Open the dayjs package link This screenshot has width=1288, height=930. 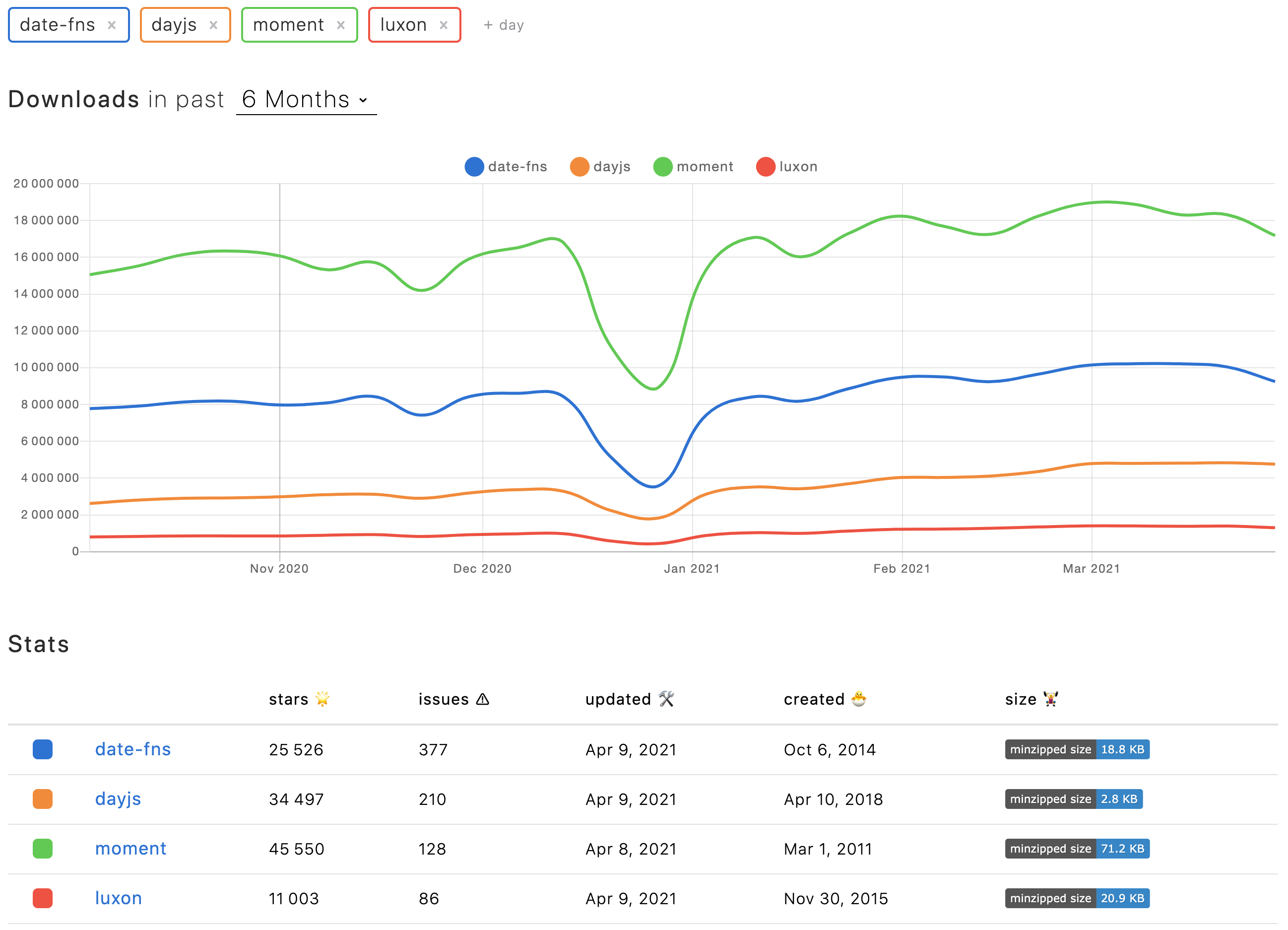pos(118,799)
